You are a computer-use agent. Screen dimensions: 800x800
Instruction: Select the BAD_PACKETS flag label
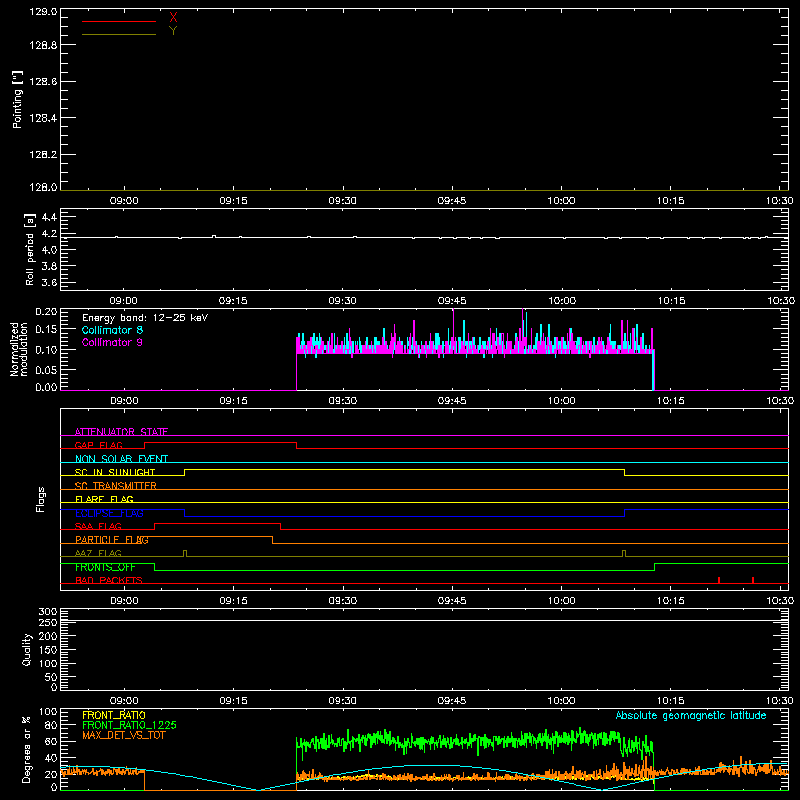[109, 580]
